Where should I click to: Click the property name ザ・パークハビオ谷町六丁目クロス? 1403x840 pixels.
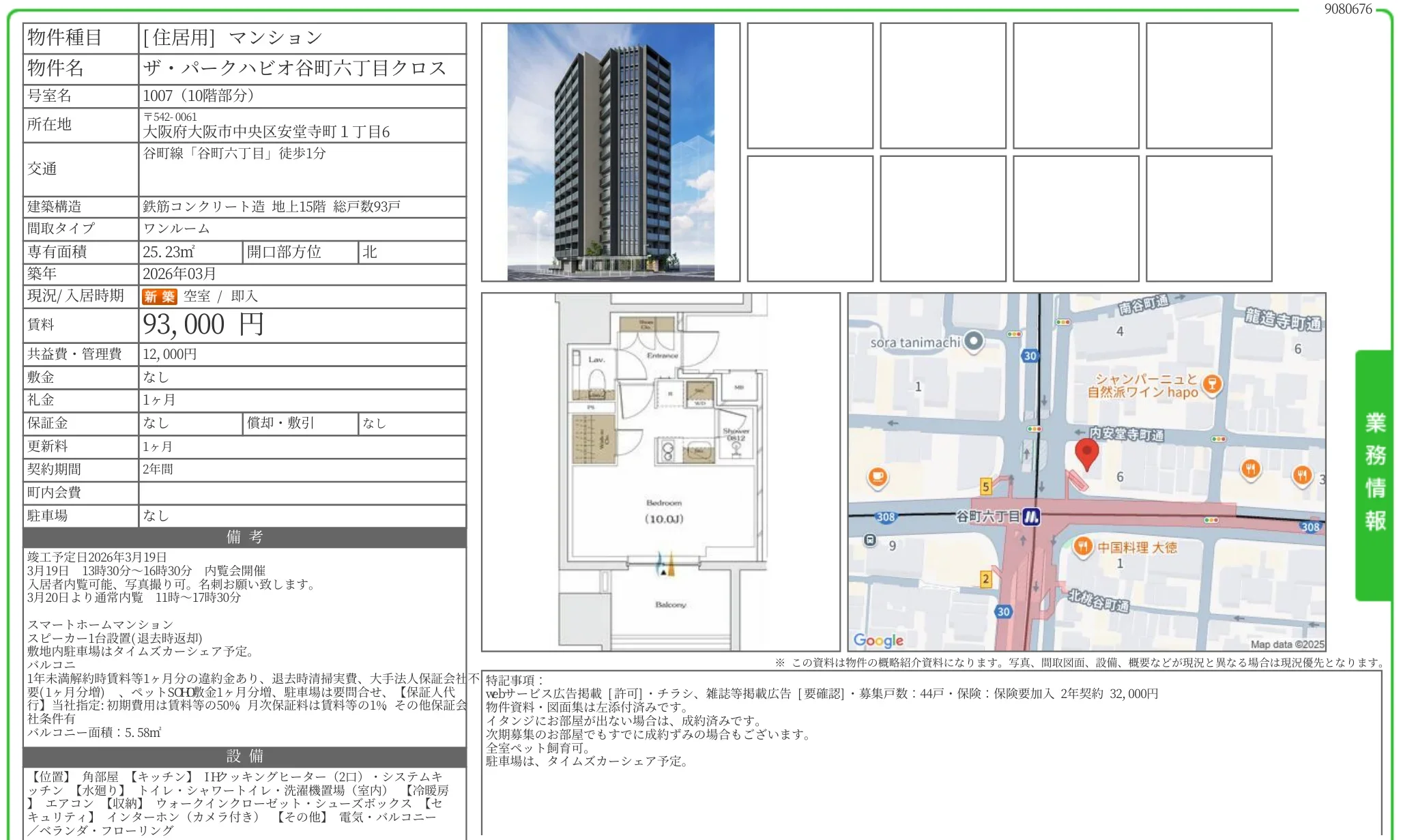(x=295, y=68)
